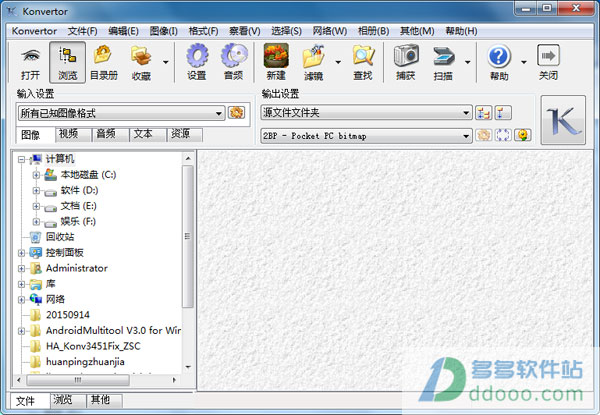This screenshot has width=600, height=415.
Task: Select the huanpingzhuanjia folder
Action: pyautogui.click(x=85, y=361)
